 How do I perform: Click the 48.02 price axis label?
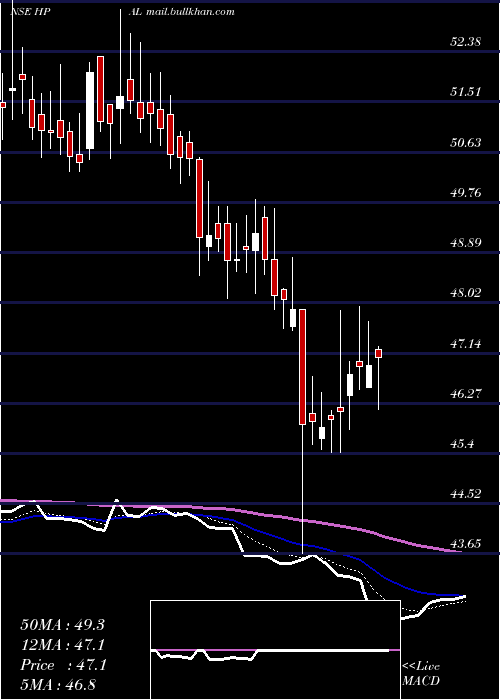tap(465, 293)
